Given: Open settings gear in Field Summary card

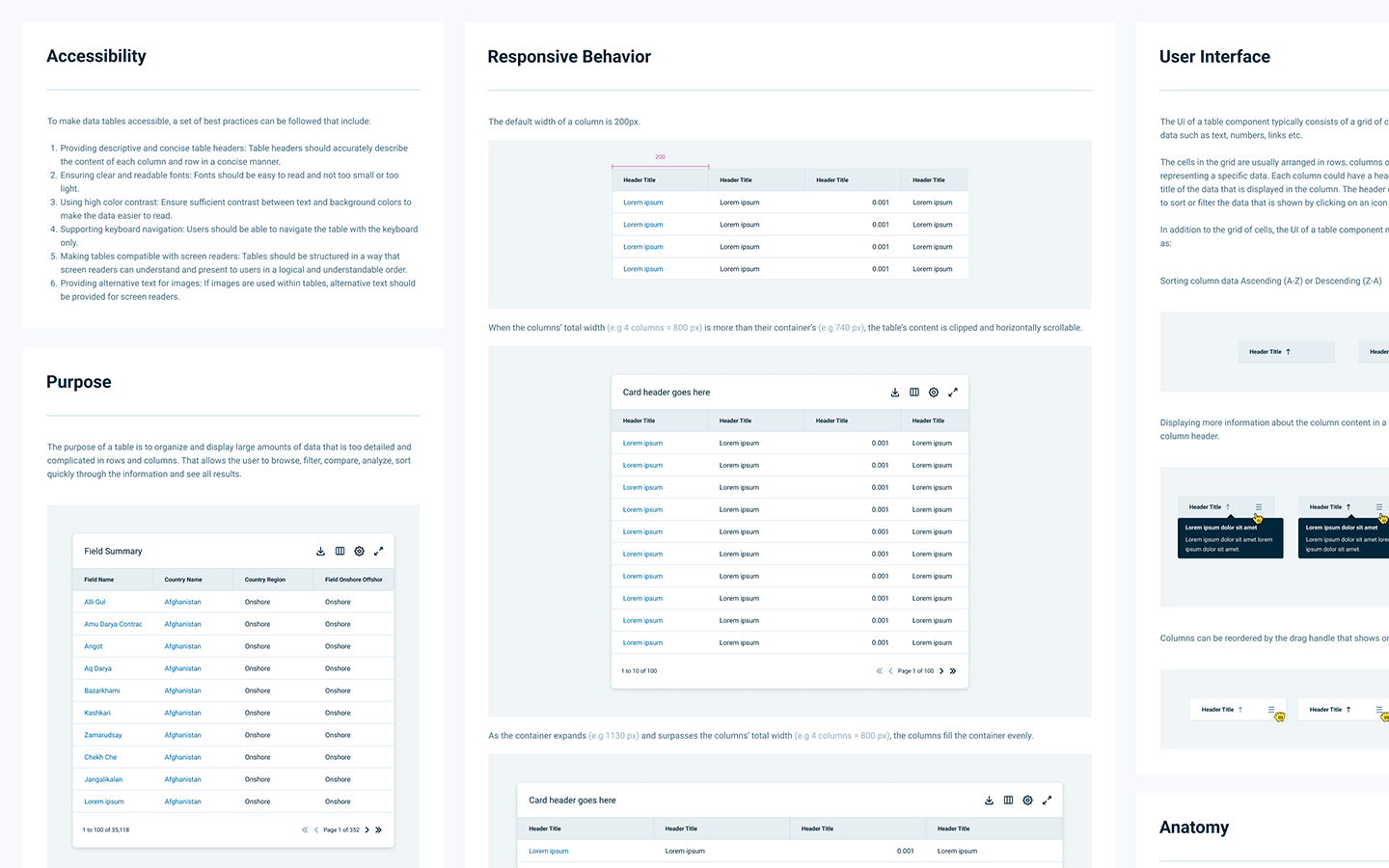Looking at the screenshot, I should [x=359, y=552].
